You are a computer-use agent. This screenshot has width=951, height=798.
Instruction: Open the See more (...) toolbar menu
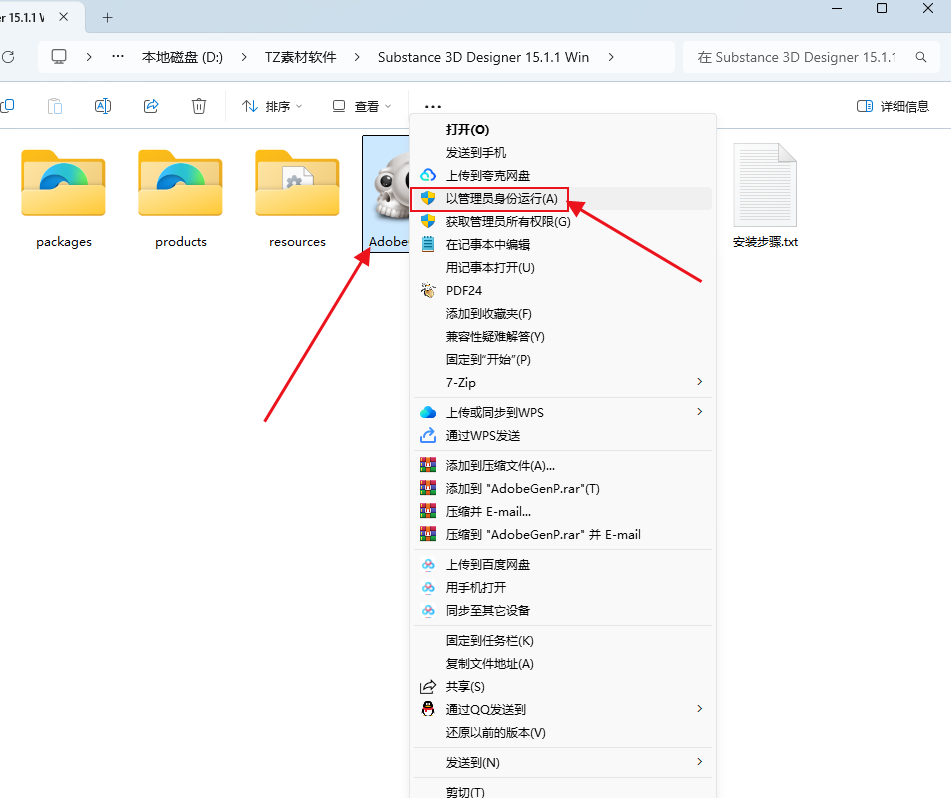[432, 107]
